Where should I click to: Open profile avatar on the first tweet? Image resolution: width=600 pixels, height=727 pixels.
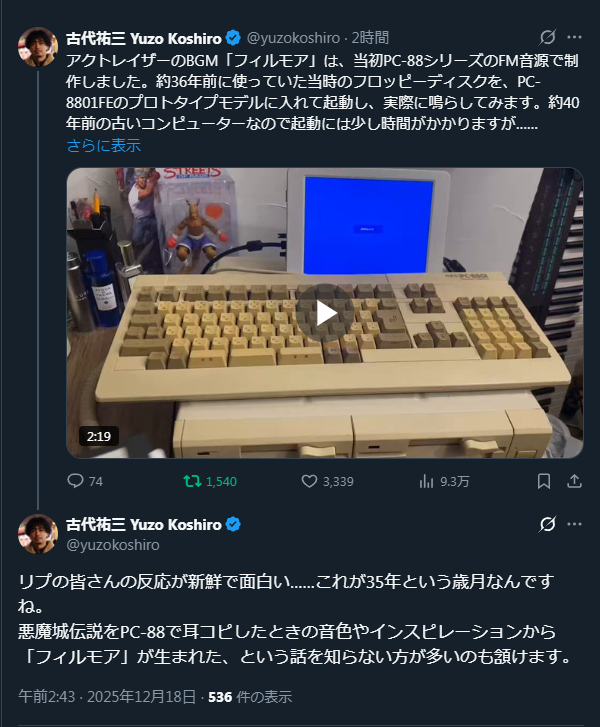pos(38,47)
